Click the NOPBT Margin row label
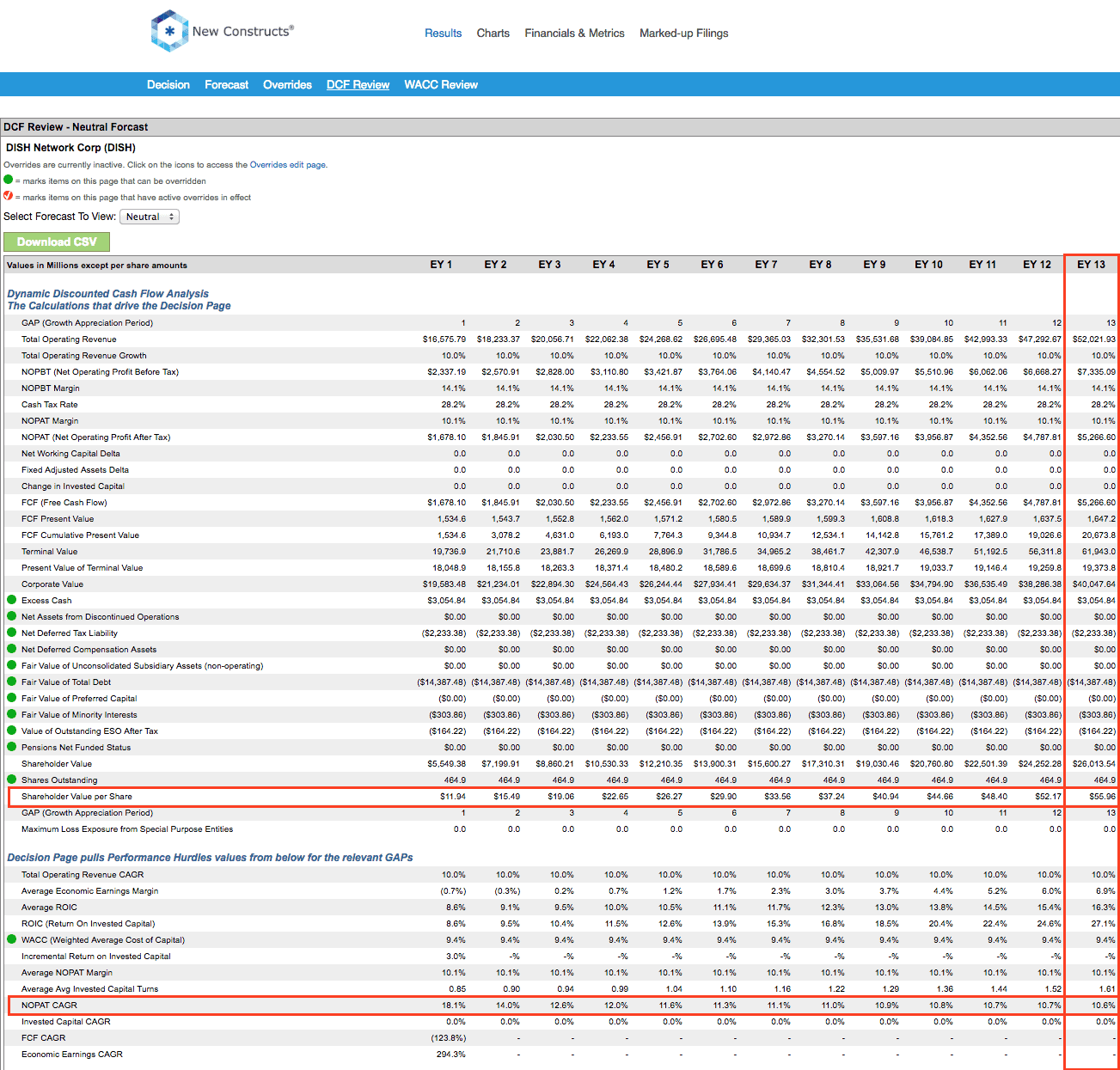Image resolution: width=1120 pixels, height=1070 pixels. coord(51,388)
